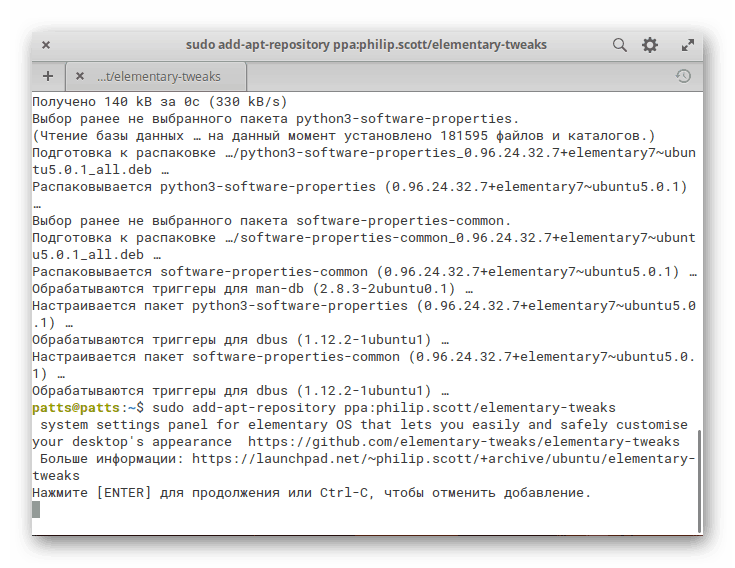Open a new terminal tab

[x=47, y=76]
